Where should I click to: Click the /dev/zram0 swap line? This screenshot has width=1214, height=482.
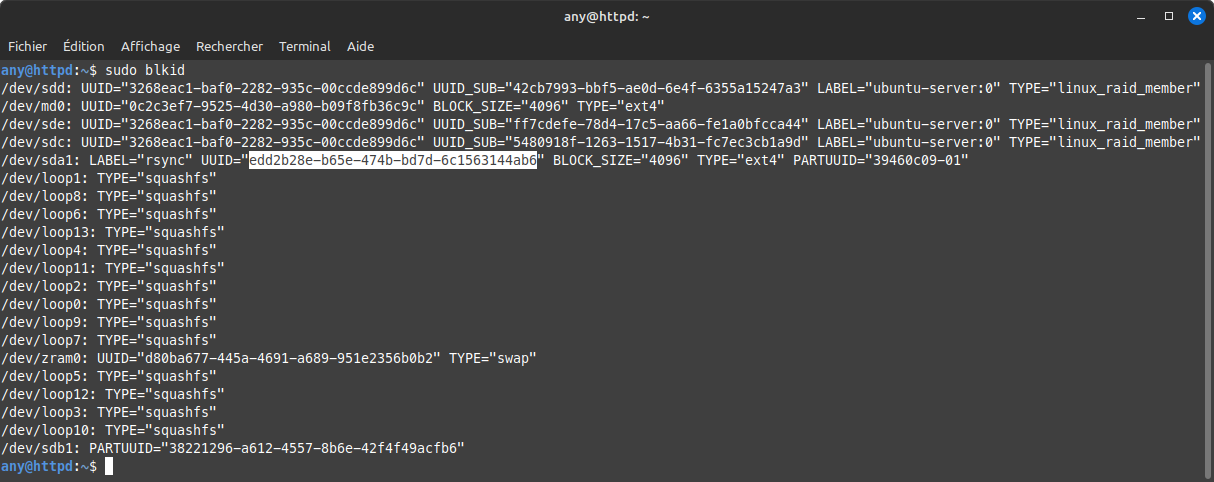[x=269, y=358]
